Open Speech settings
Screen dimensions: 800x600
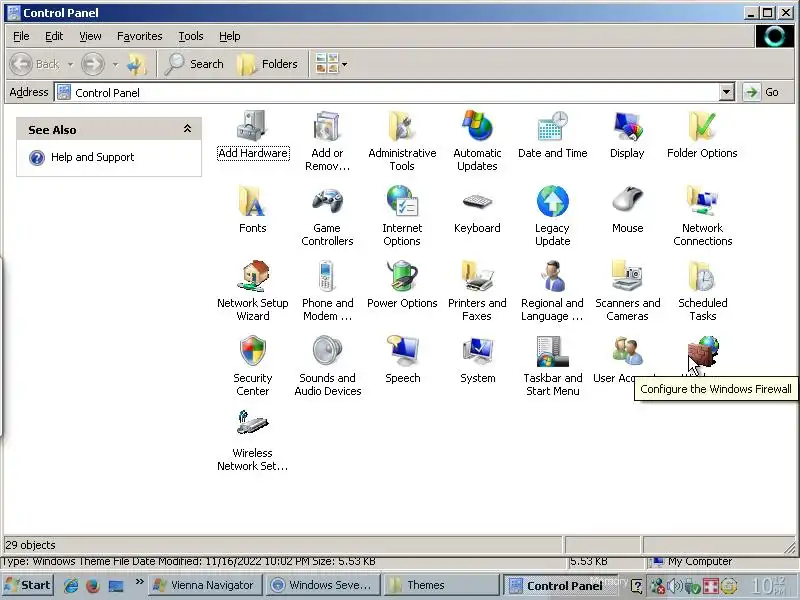point(403,360)
